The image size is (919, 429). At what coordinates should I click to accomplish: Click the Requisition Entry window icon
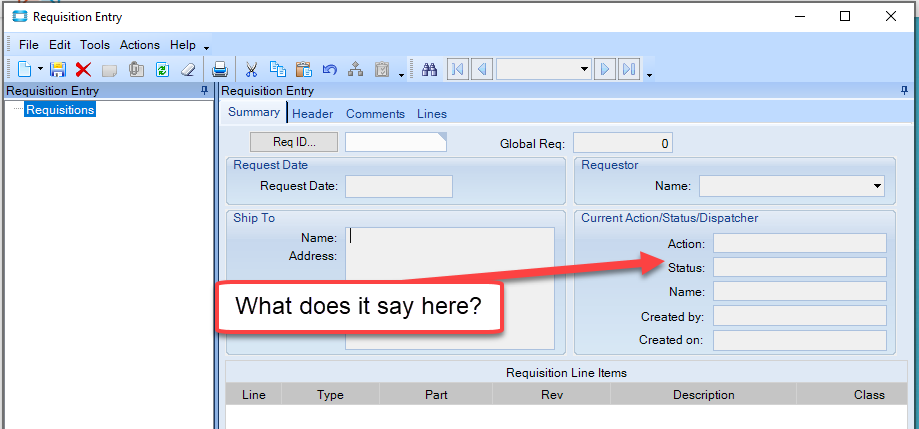[x=20, y=17]
